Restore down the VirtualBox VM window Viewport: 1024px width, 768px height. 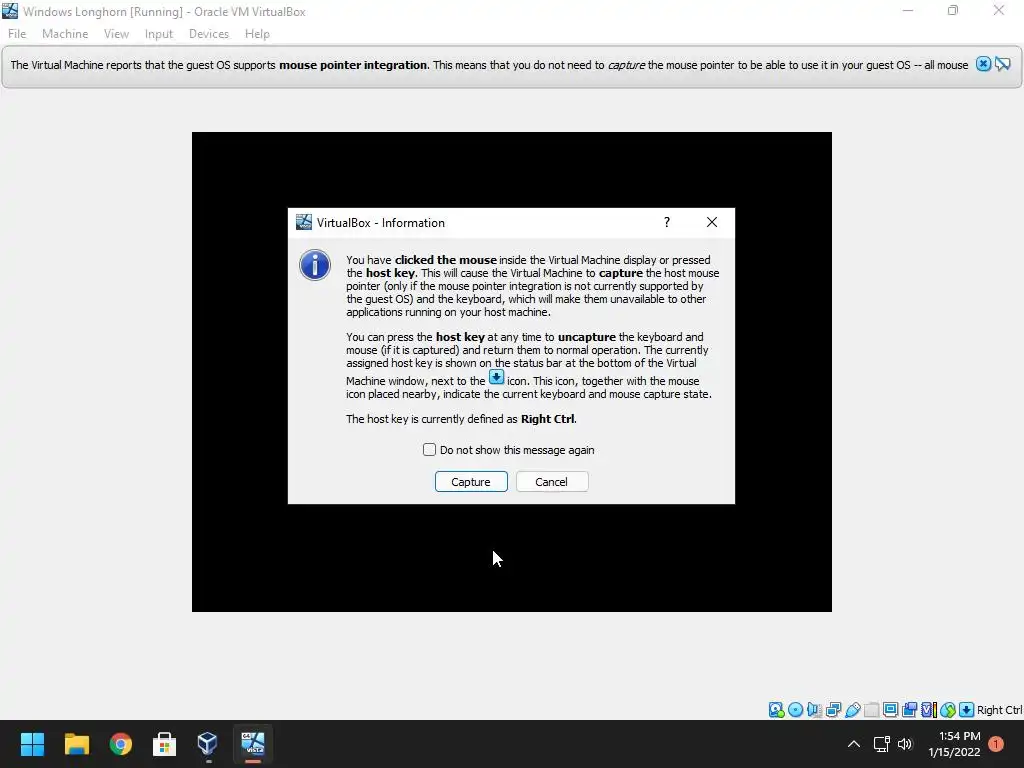(953, 11)
